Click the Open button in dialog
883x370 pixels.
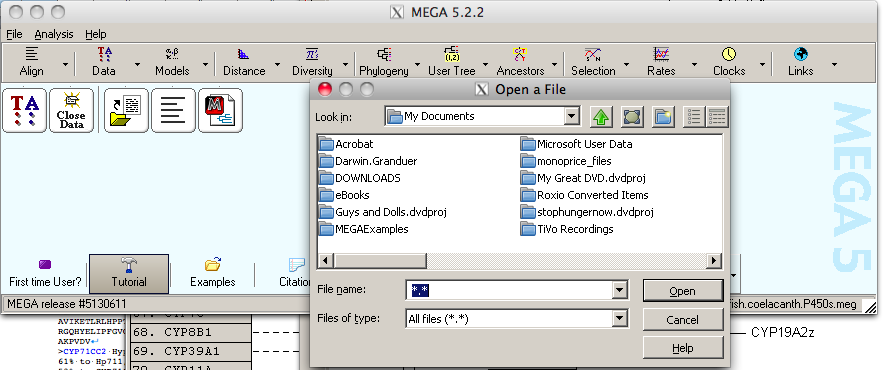(683, 291)
